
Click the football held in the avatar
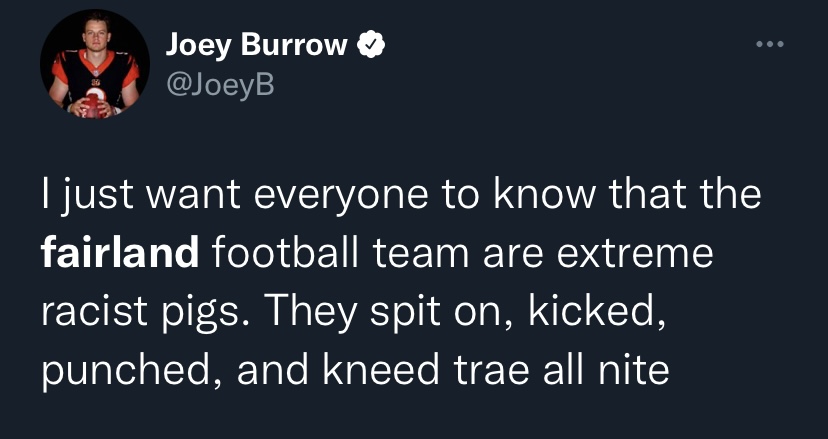click(x=95, y=101)
